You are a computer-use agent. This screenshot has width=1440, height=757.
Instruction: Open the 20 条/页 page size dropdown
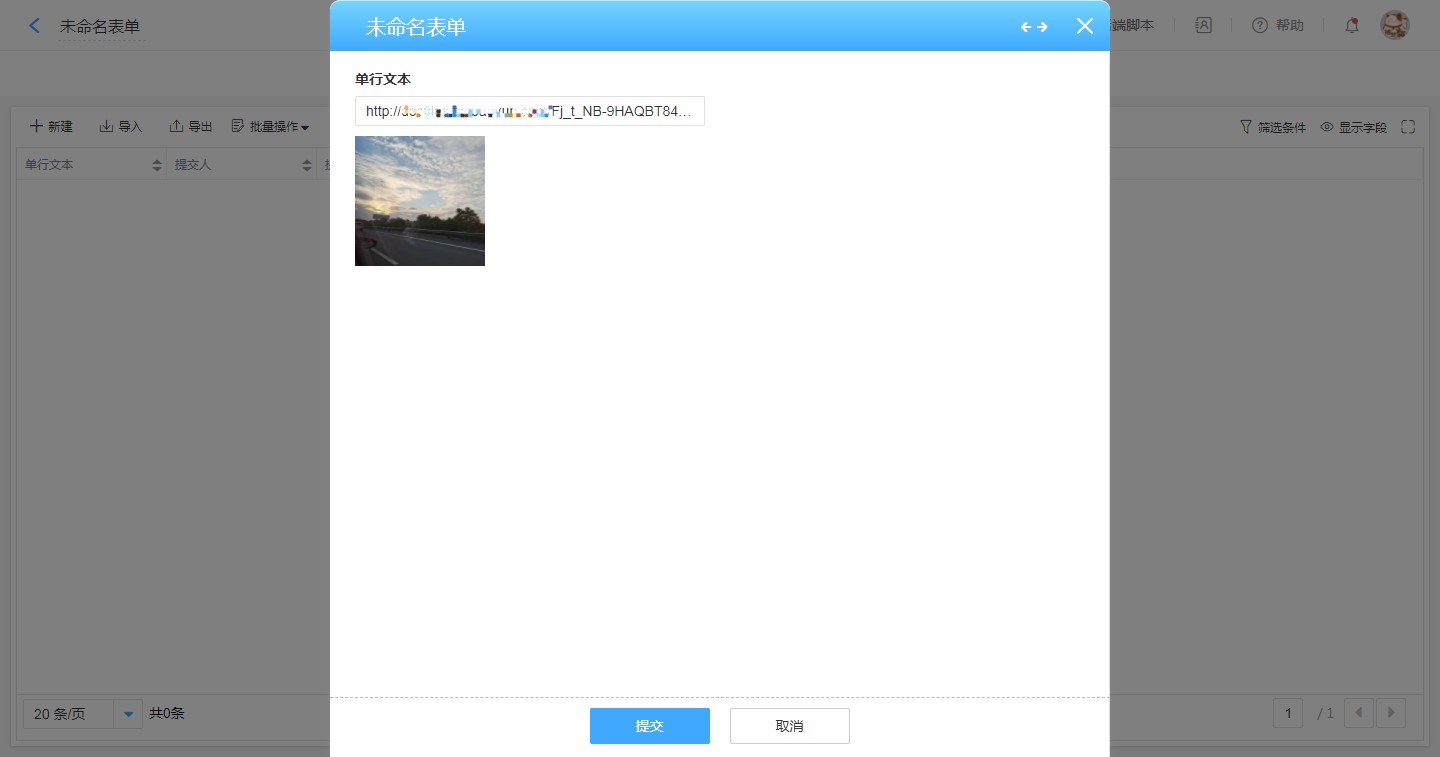(x=128, y=714)
